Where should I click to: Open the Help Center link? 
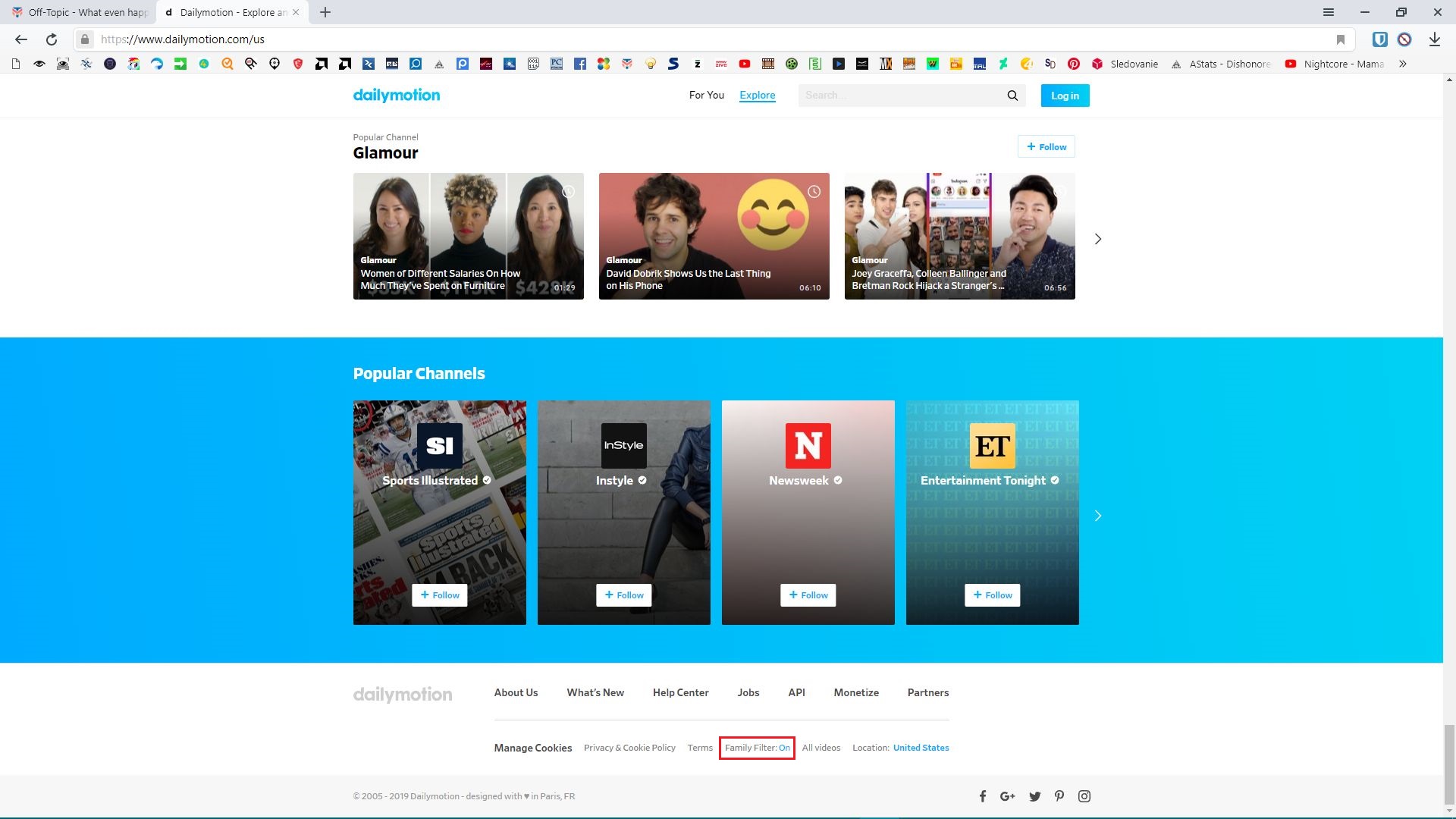680,692
